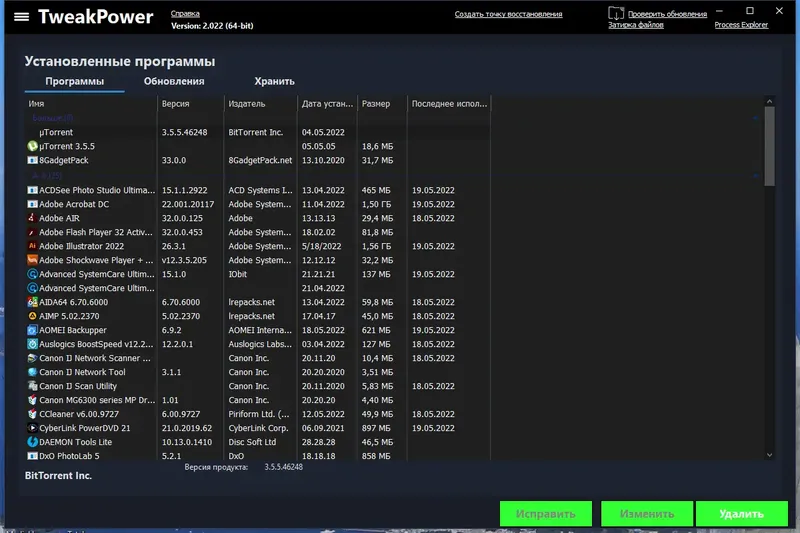Open the hamburger menu beside TweakPower
This screenshot has width=800, height=533.
tap(21, 17)
